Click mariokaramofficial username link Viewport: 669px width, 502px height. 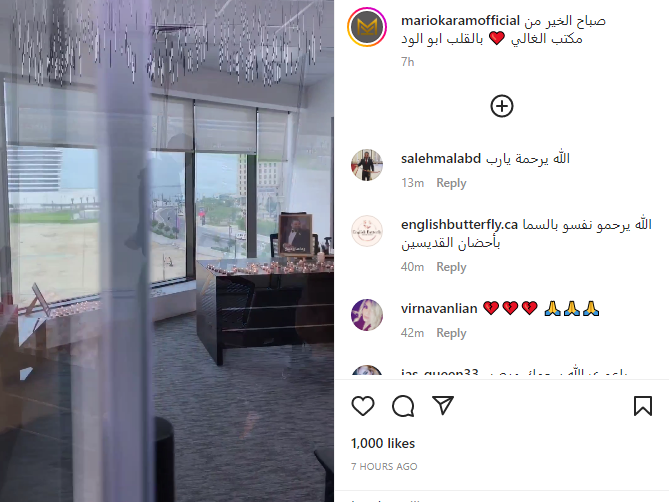(x=460, y=20)
